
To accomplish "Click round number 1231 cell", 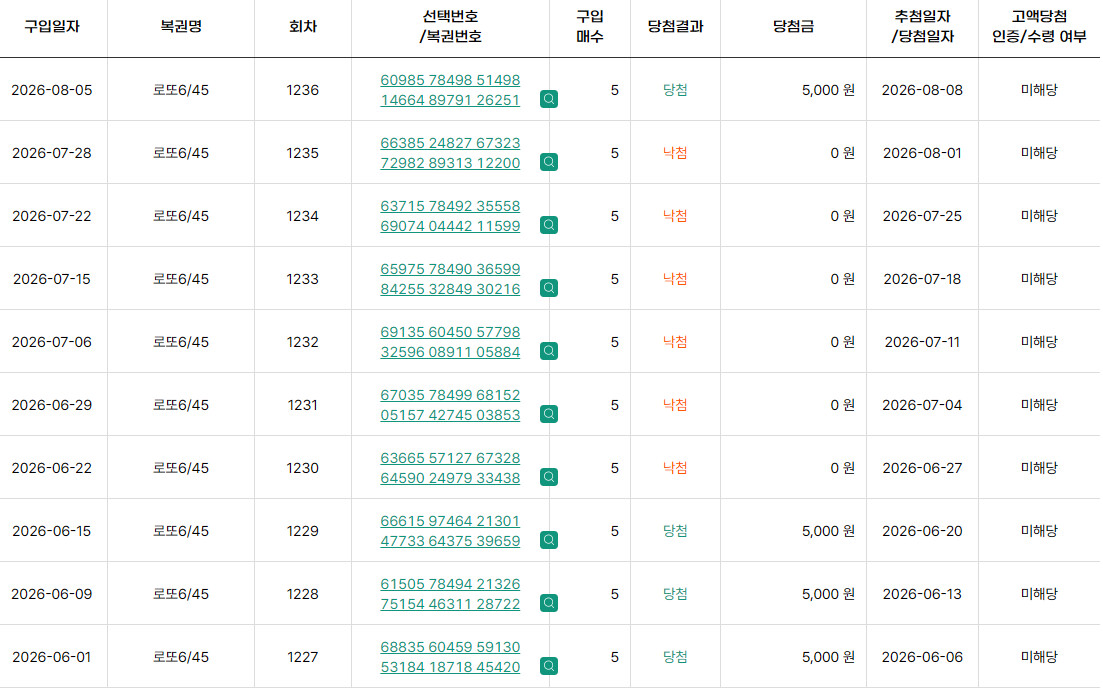I will [x=302, y=405].
